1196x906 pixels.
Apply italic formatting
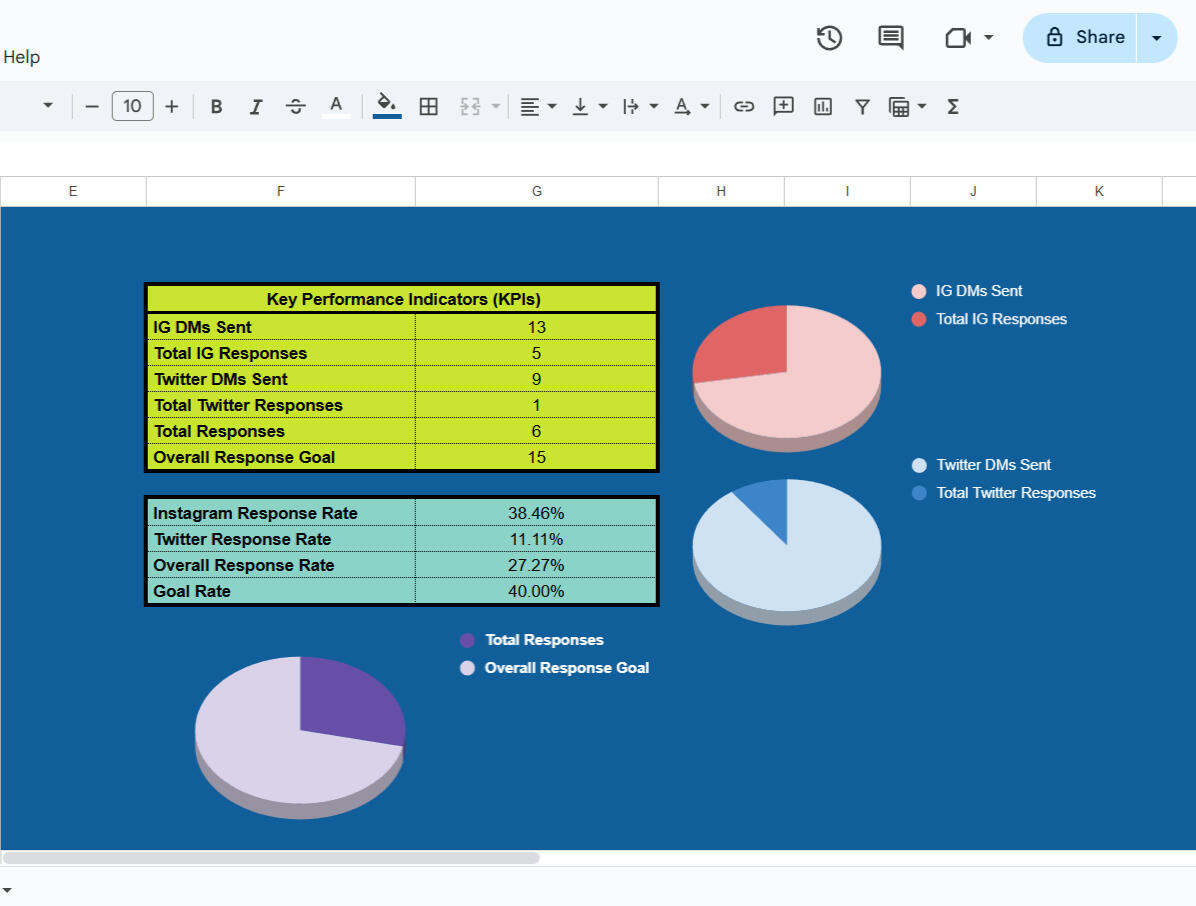(x=256, y=106)
